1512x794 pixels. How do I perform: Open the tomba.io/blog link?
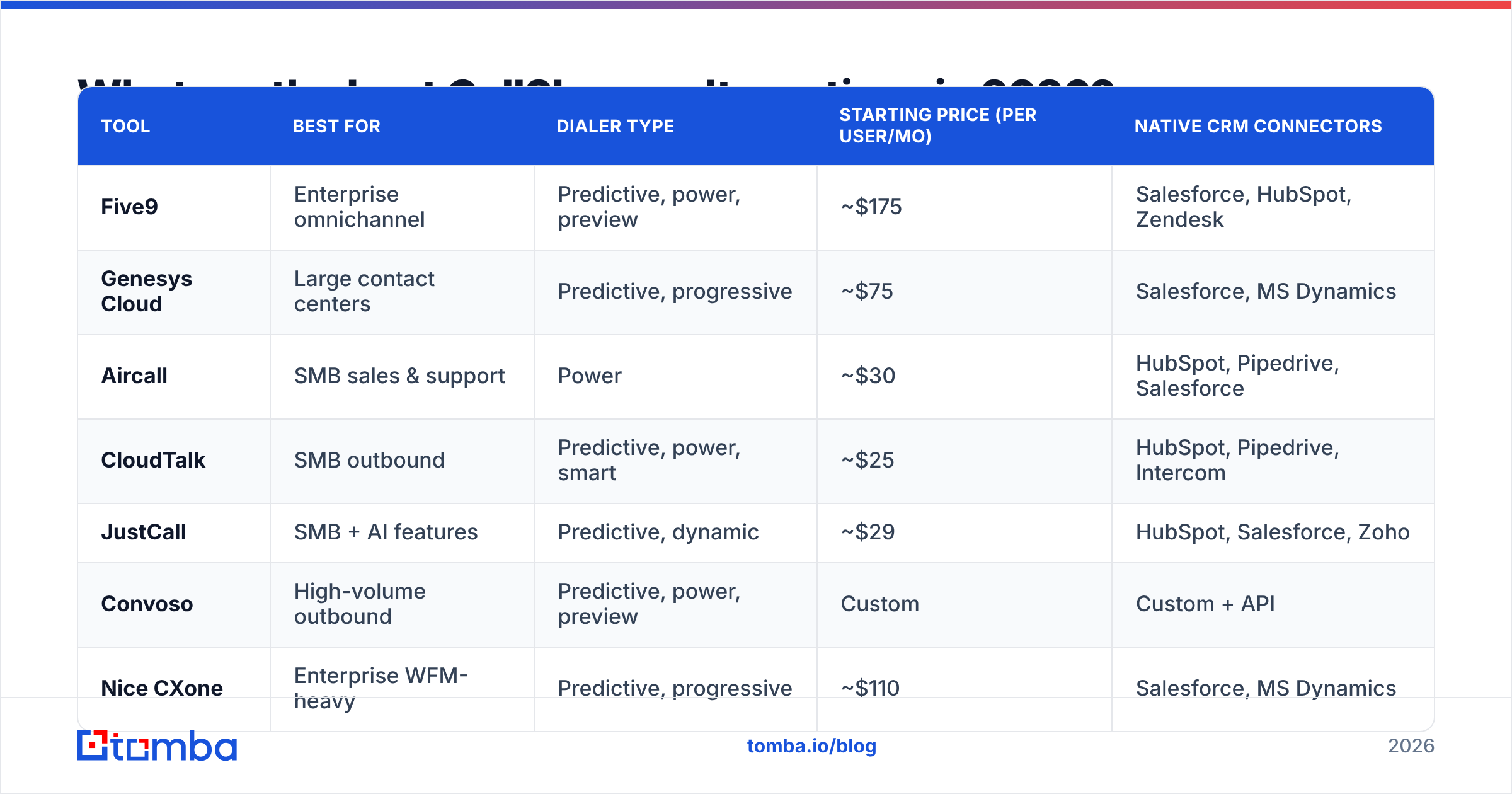point(811,746)
